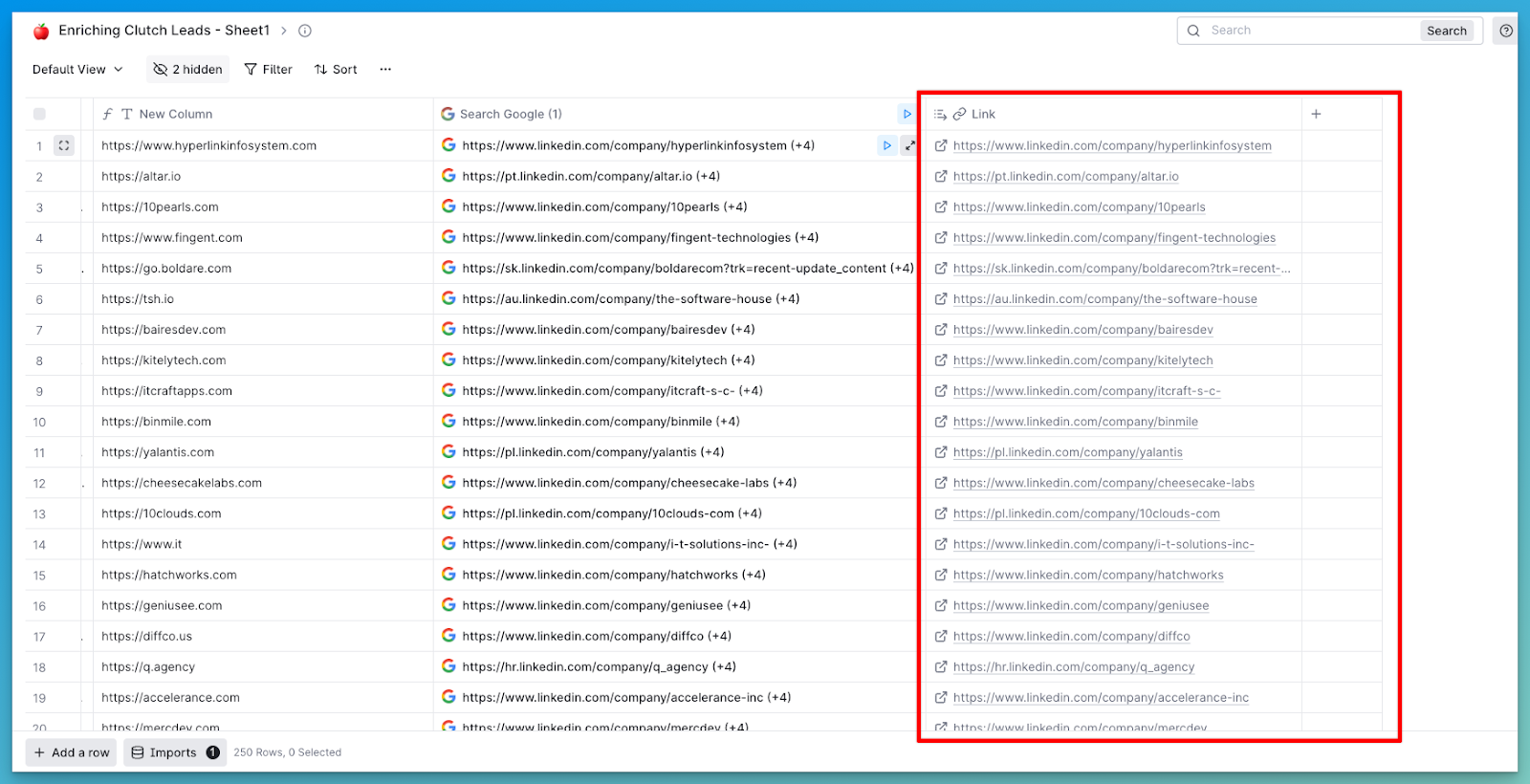Open the Imports panel
Screen dimensions: 1530x784
175,752
